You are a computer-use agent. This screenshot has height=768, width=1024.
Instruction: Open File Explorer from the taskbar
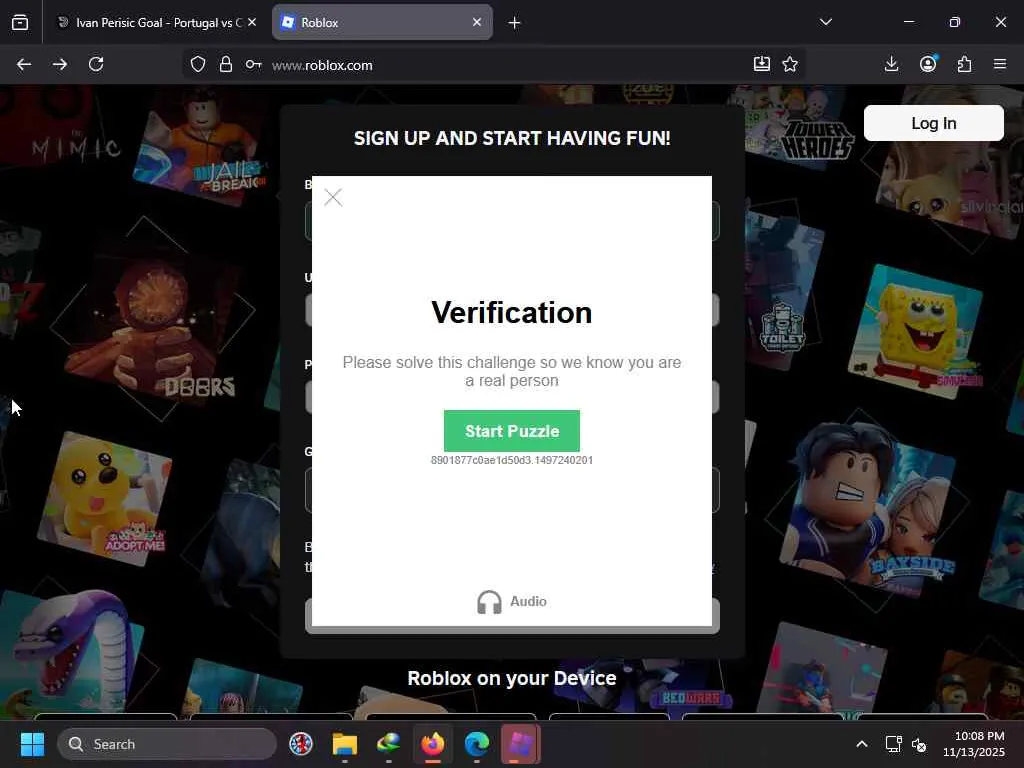[345, 744]
